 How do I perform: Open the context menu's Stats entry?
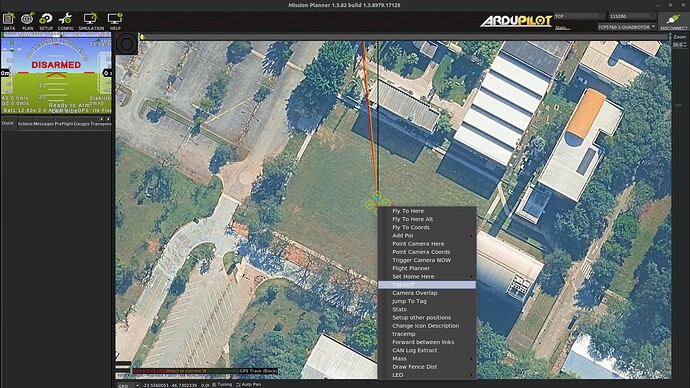427,309
